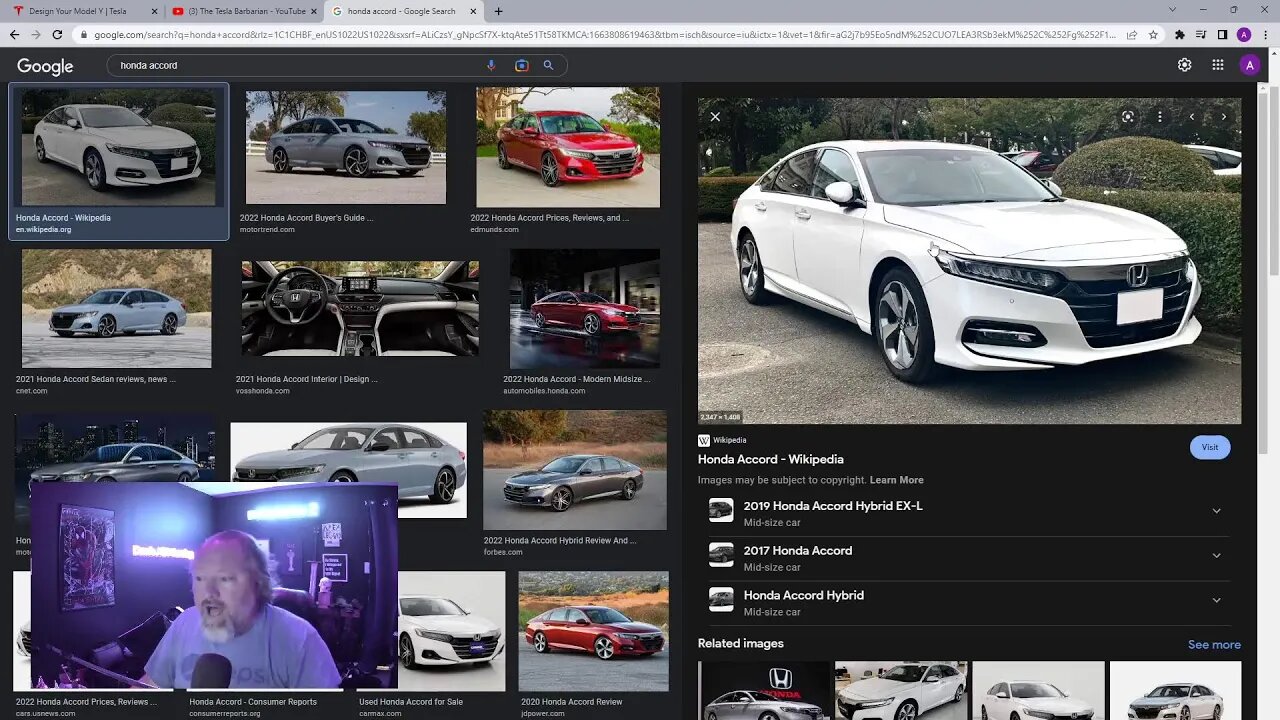Click the 2022 Honda Accord Prices usnews caption
Viewport: 1280px width, 720px height.
coord(86,702)
